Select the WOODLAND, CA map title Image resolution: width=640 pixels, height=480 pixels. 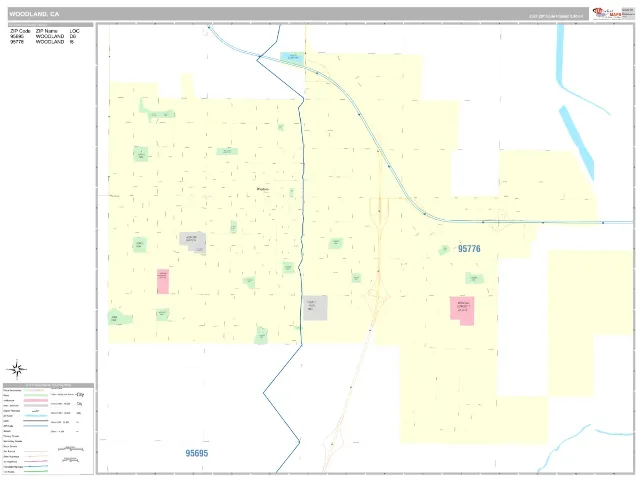coord(34,14)
